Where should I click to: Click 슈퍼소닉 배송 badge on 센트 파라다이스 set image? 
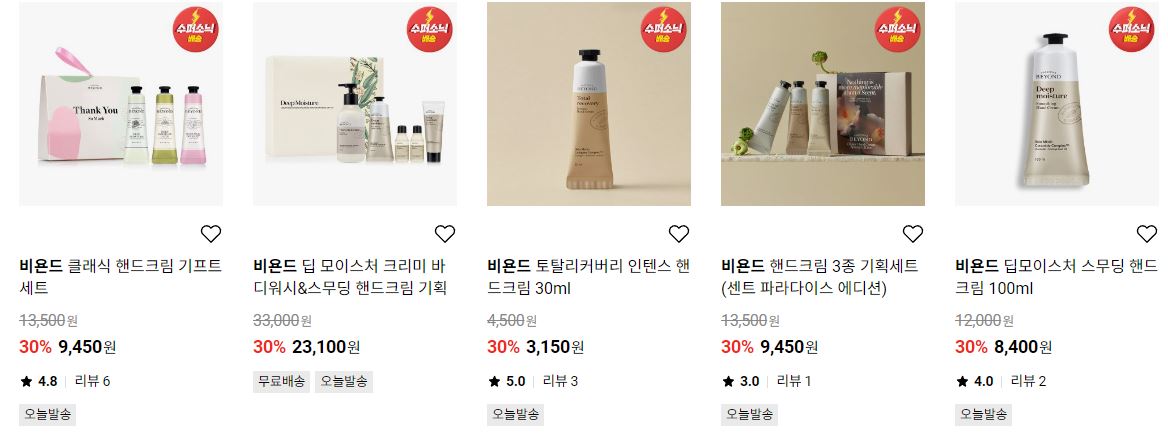point(898,29)
